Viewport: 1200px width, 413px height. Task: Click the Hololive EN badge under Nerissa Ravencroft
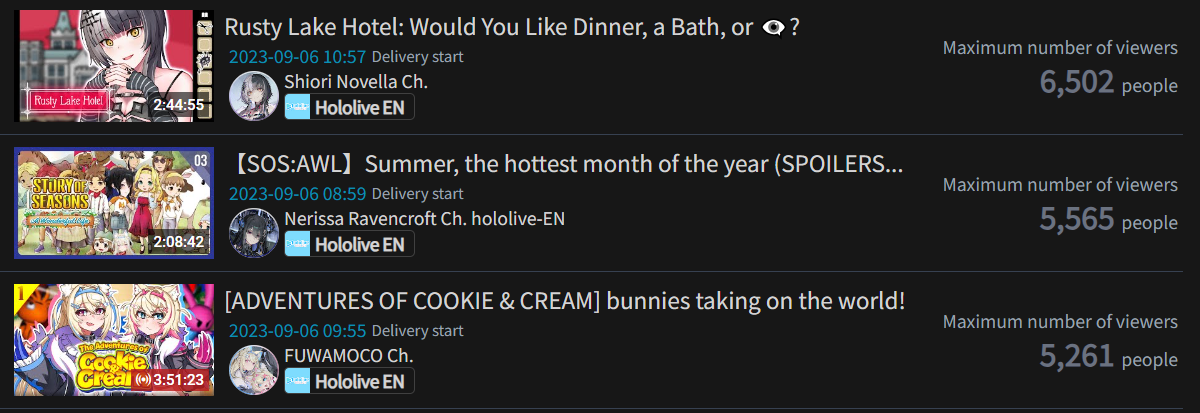[x=349, y=244]
